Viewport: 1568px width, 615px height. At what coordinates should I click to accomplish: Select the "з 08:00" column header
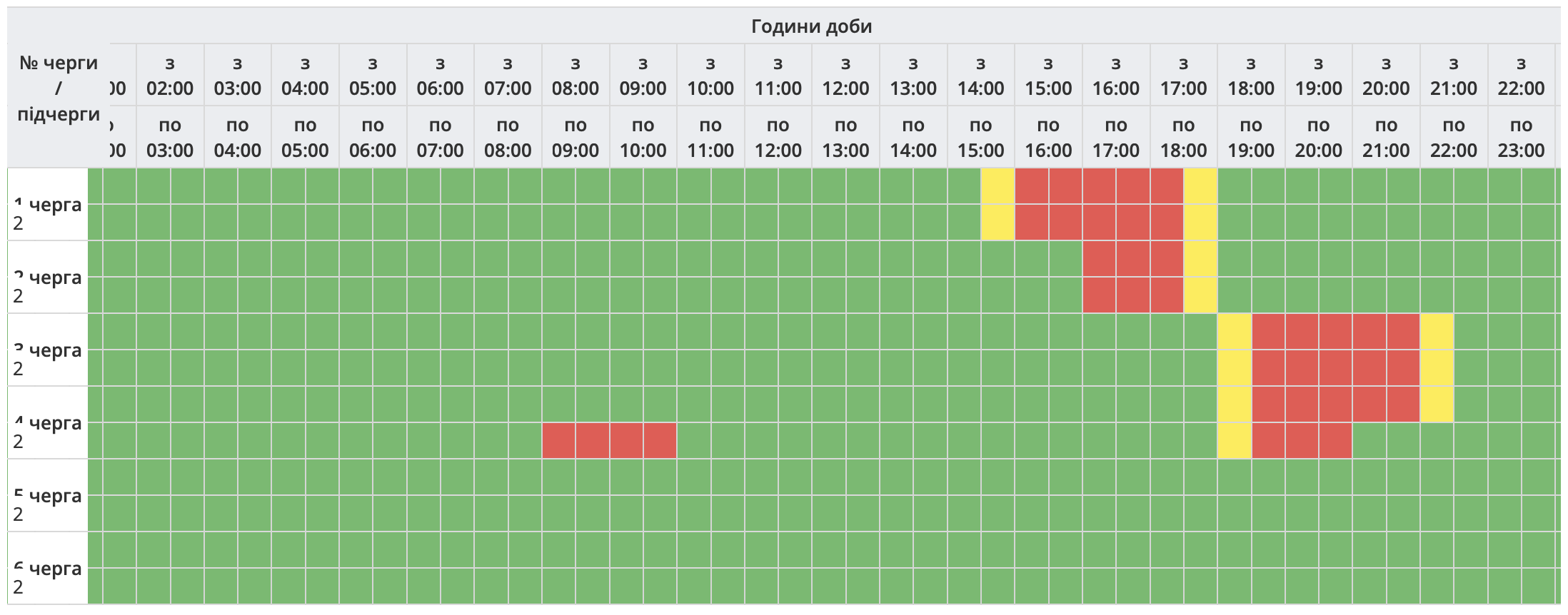576,76
